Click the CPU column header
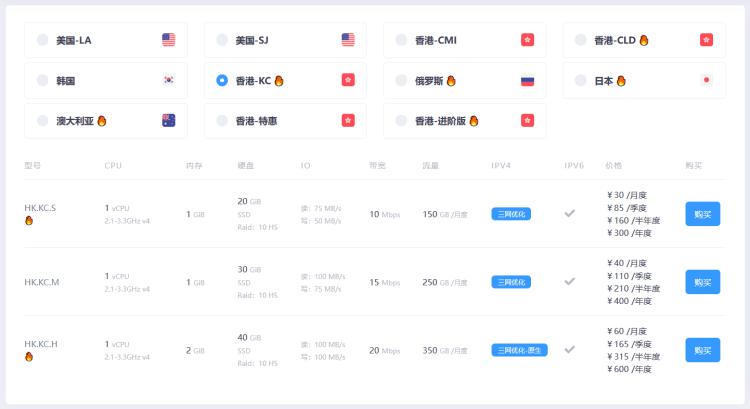The width and height of the screenshot is (750, 409). (113, 166)
